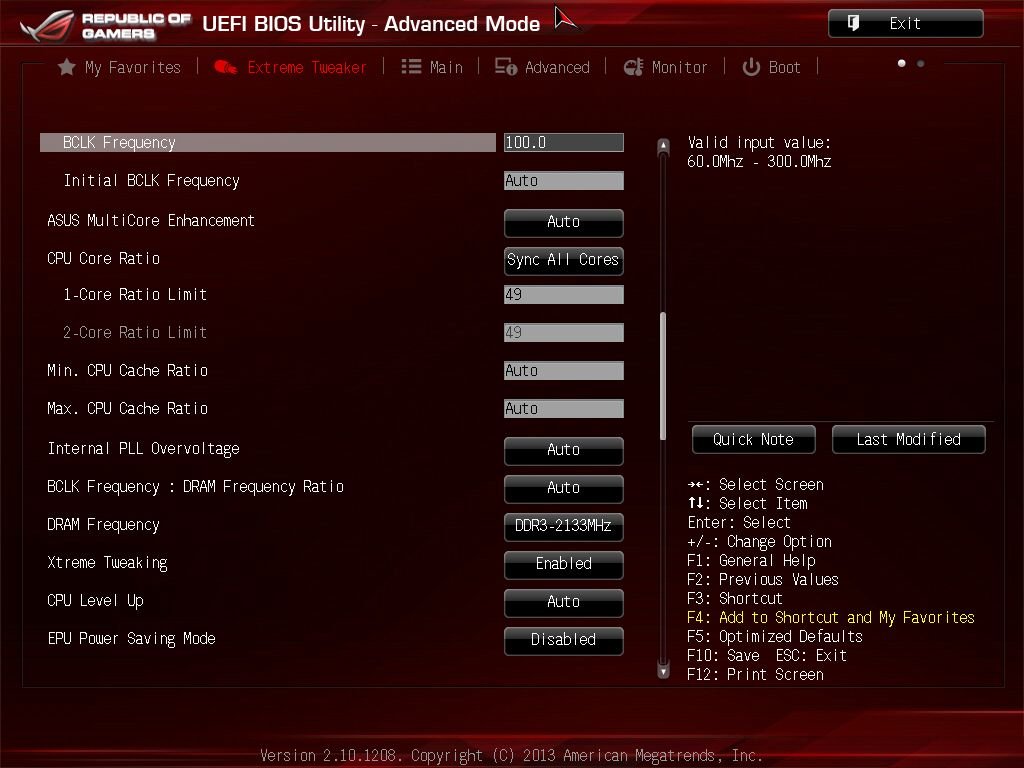Select the Min. CPU Cache Ratio label

pos(127,370)
